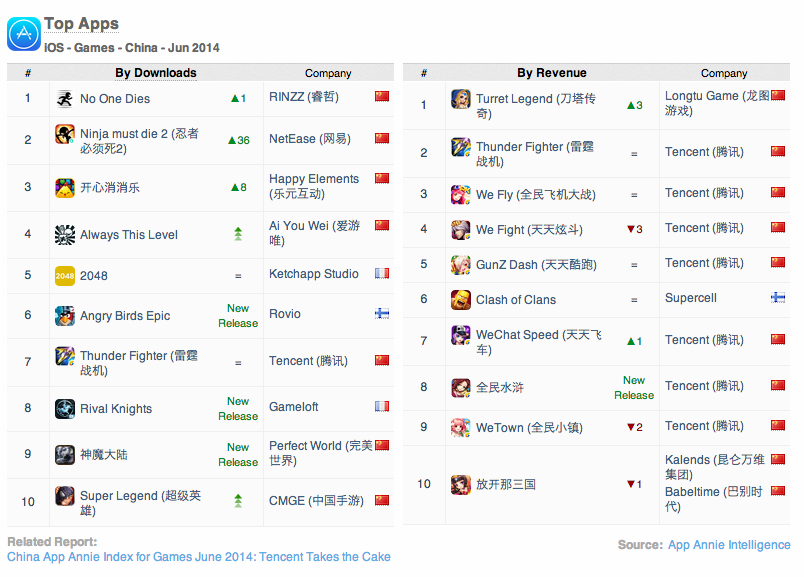Image resolution: width=804 pixels, height=577 pixels.
Task: Click the Finland flag beside Supercell
Action: (778, 297)
